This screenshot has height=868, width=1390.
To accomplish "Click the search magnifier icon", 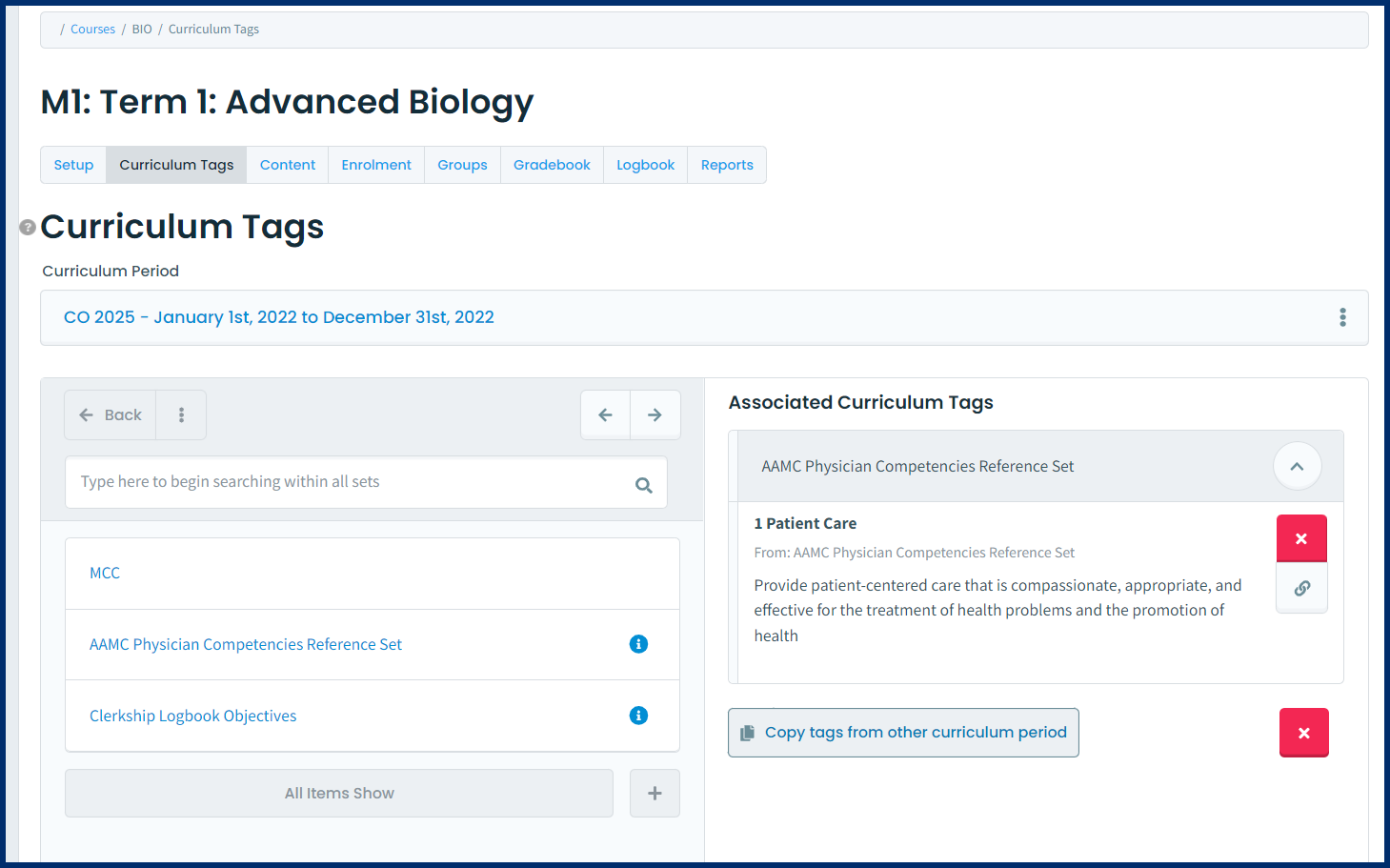I will point(644,483).
